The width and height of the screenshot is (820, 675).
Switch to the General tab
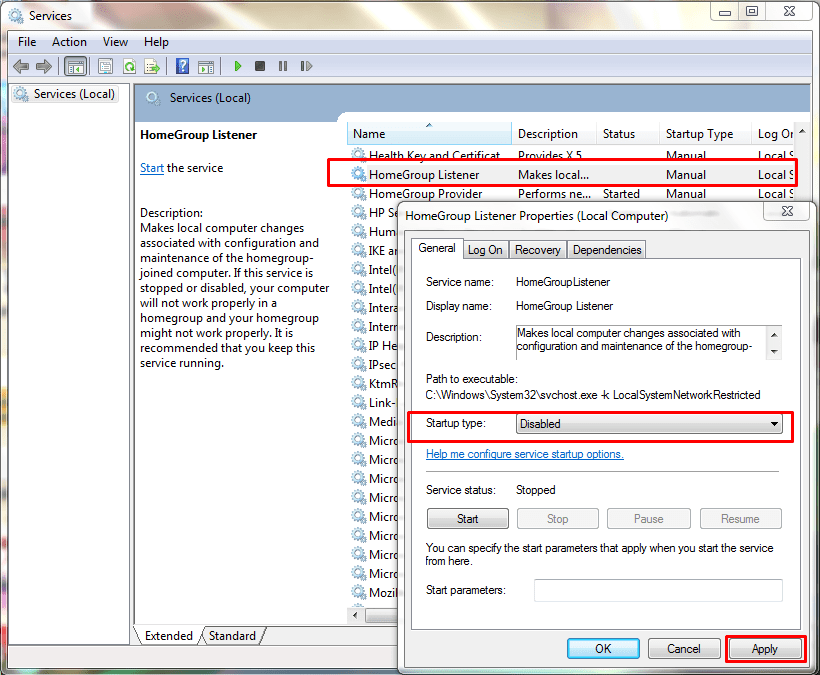437,248
